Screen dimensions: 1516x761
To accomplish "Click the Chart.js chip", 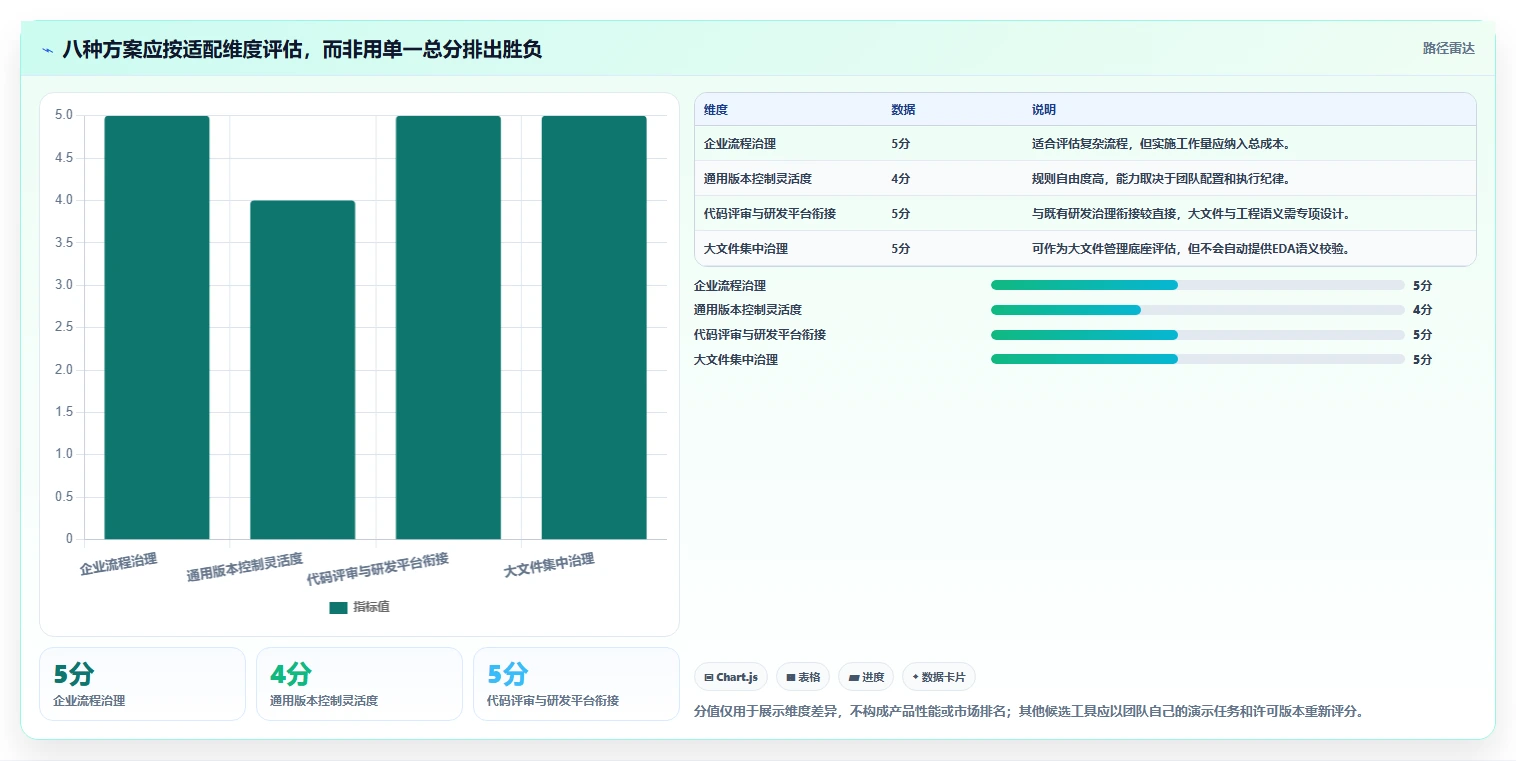I will point(731,677).
